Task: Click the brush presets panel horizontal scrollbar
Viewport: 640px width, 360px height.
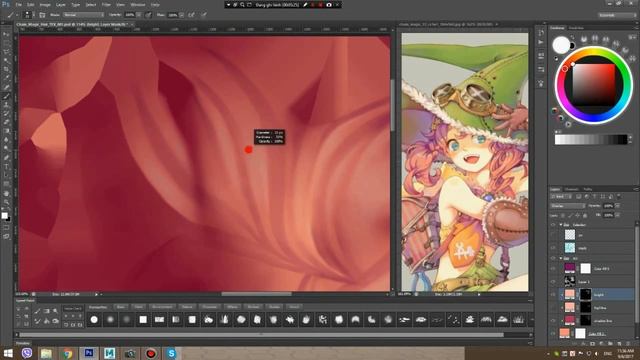Action: 261,335
